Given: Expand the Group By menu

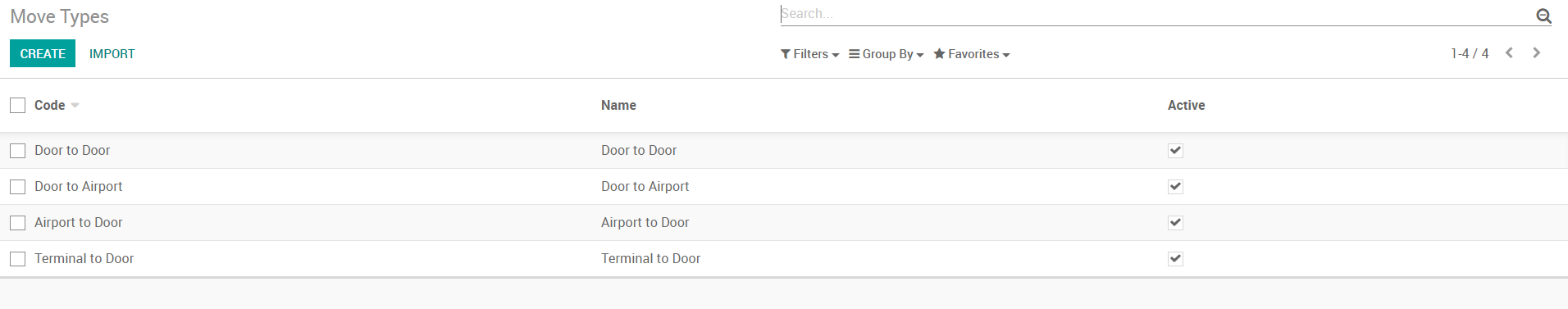Looking at the screenshot, I should click(x=887, y=54).
